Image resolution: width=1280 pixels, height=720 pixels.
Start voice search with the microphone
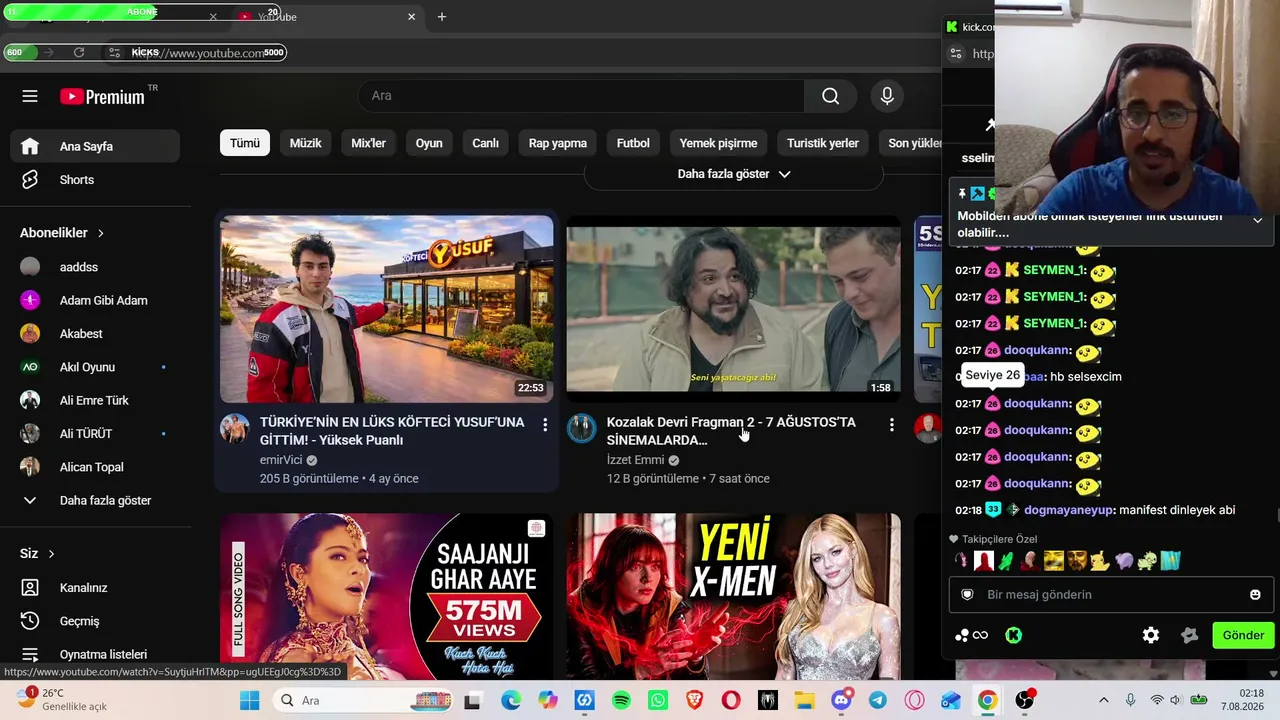pyautogui.click(x=887, y=96)
